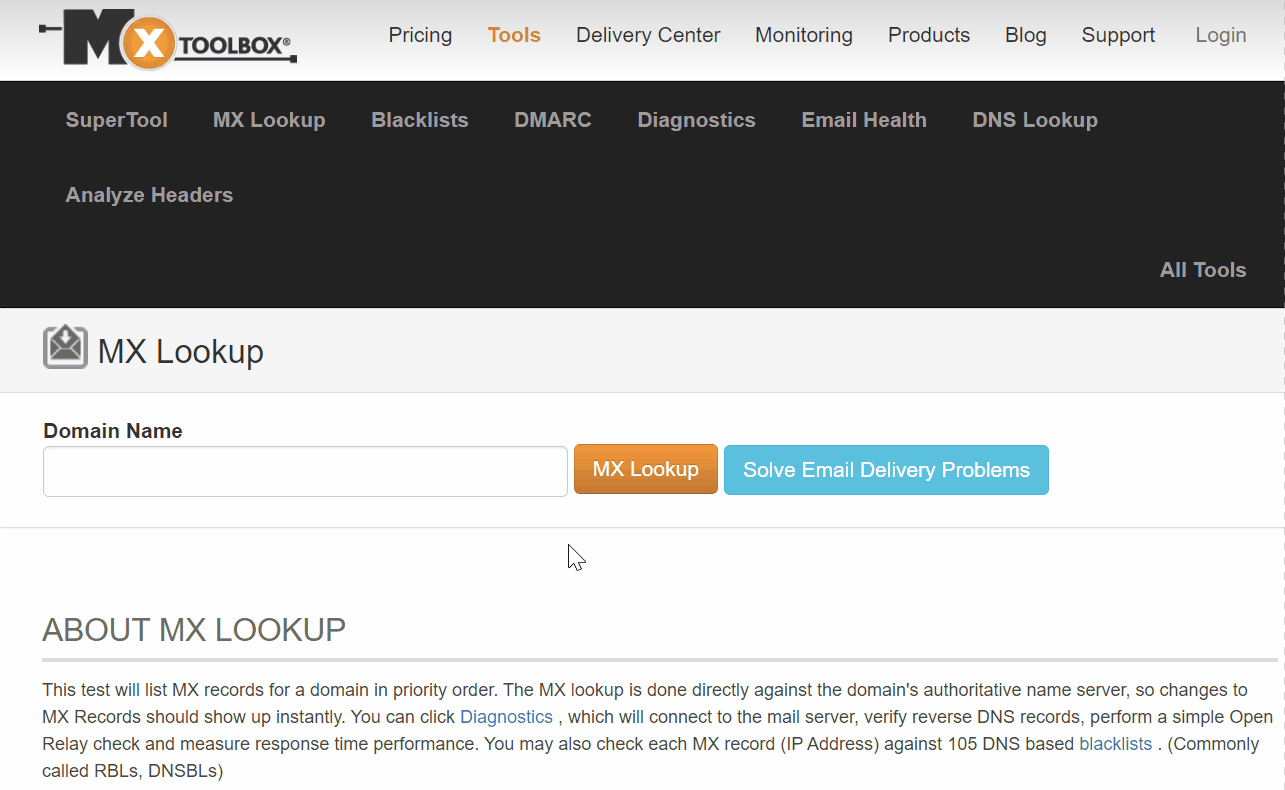Click the Domain Name label
Screen dimensions: 1285x790
(x=113, y=431)
